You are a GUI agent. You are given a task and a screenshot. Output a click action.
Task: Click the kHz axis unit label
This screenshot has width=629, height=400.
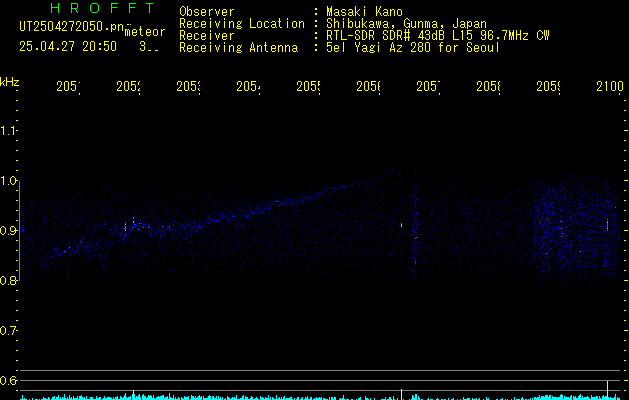[9, 82]
